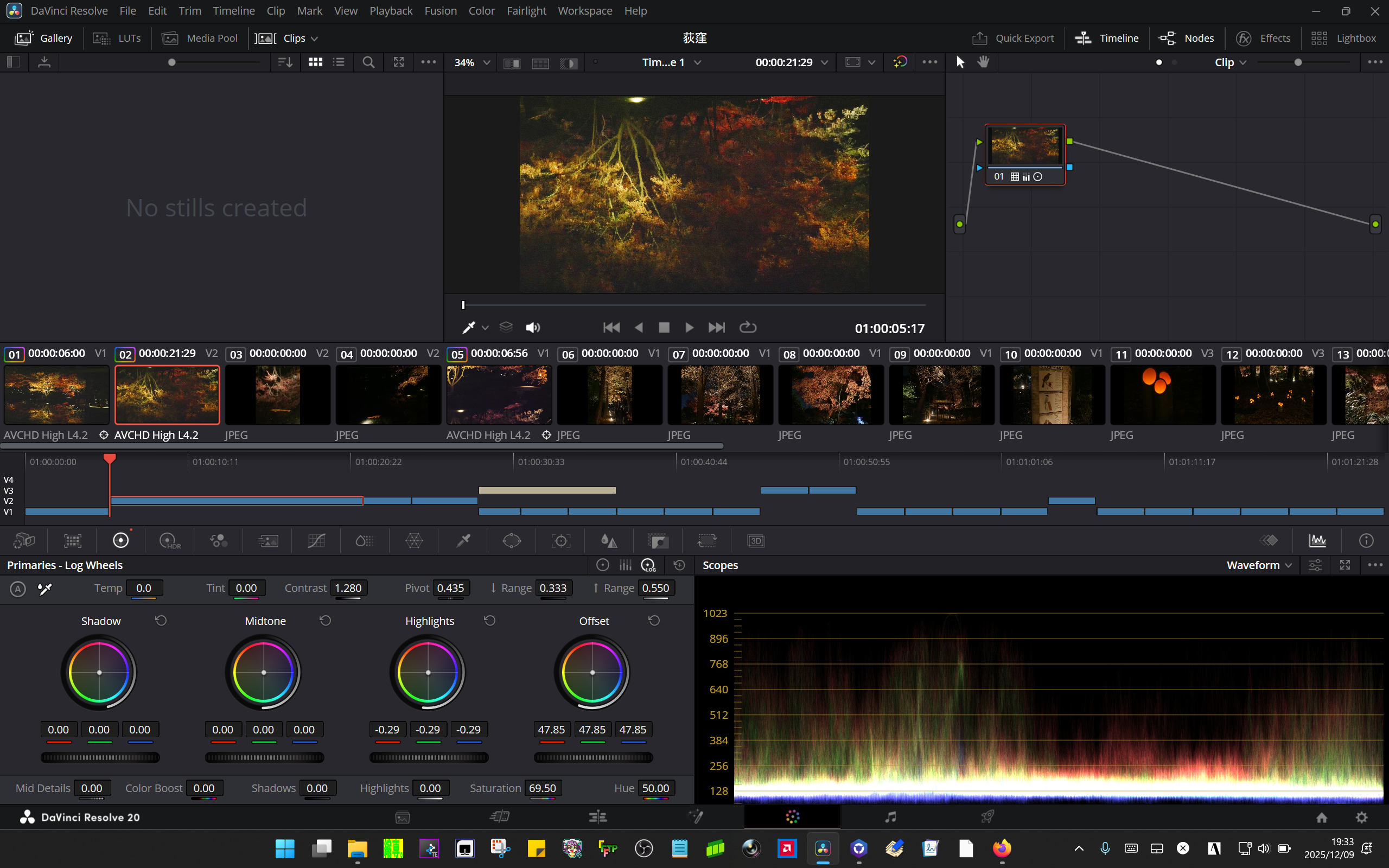Open the Blur palette icon
The image size is (1389, 868).
(608, 541)
